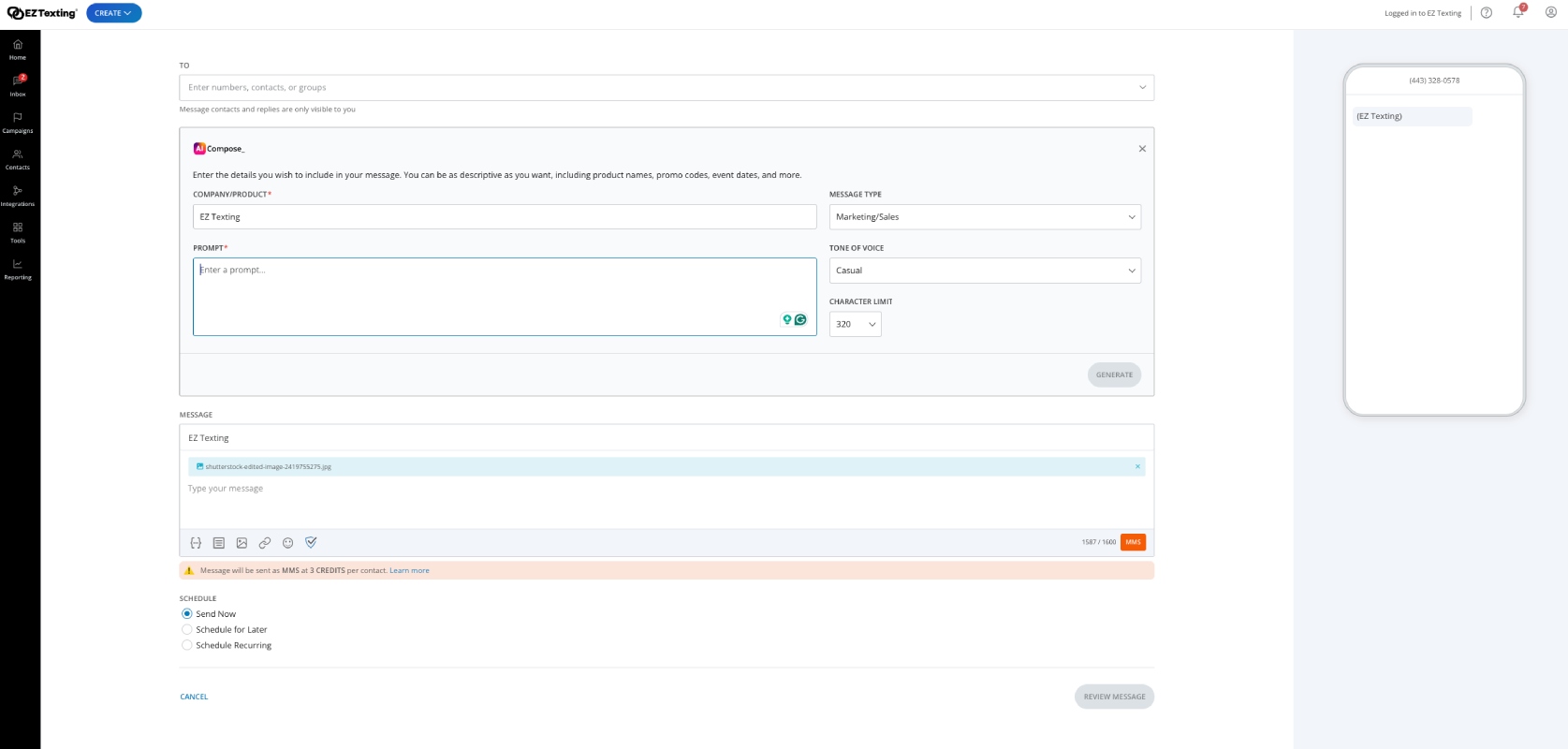Select the Send Now option

pyautogui.click(x=187, y=614)
